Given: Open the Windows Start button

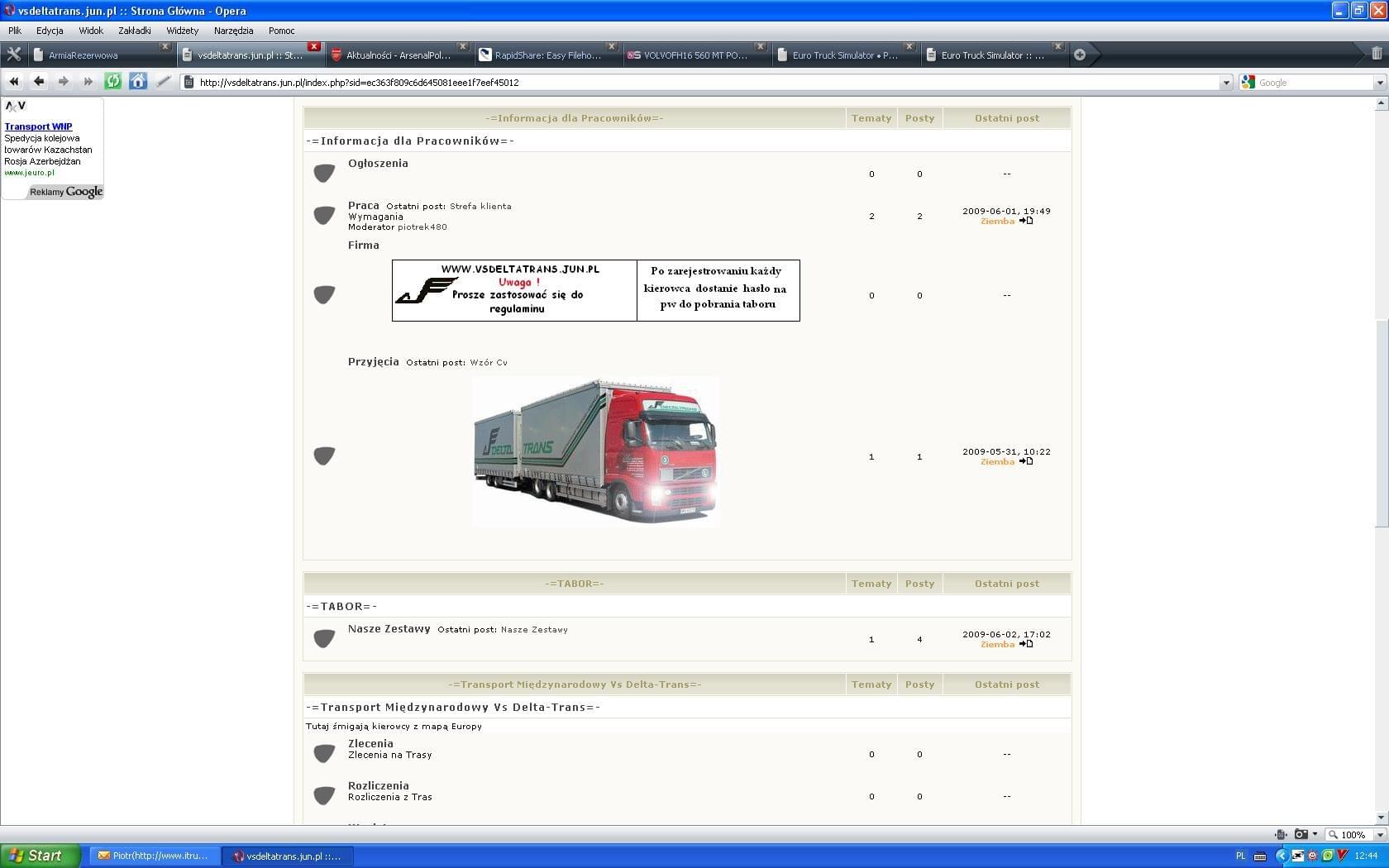Looking at the screenshot, I should click(x=40, y=856).
